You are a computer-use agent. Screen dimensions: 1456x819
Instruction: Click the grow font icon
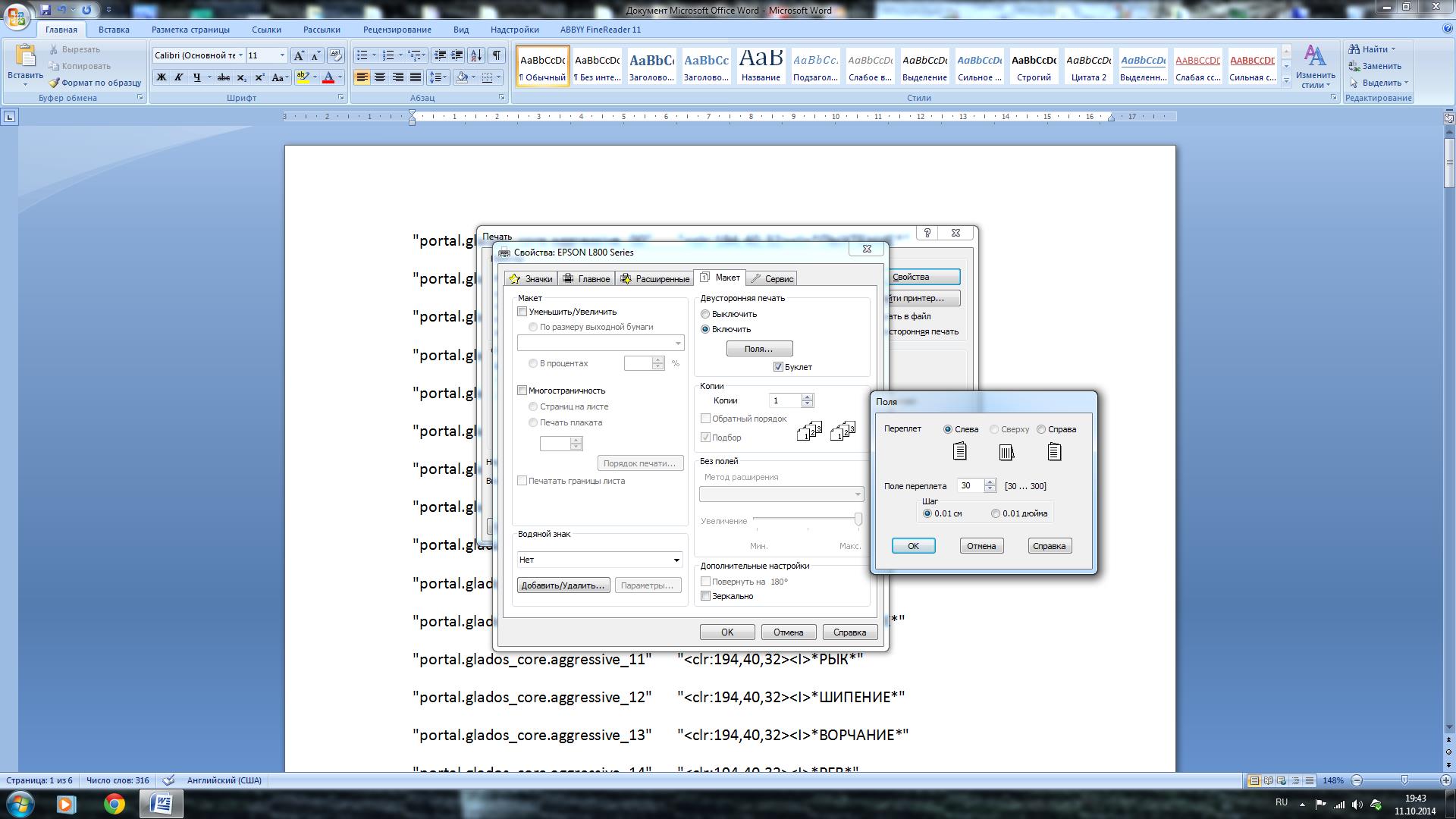point(299,55)
